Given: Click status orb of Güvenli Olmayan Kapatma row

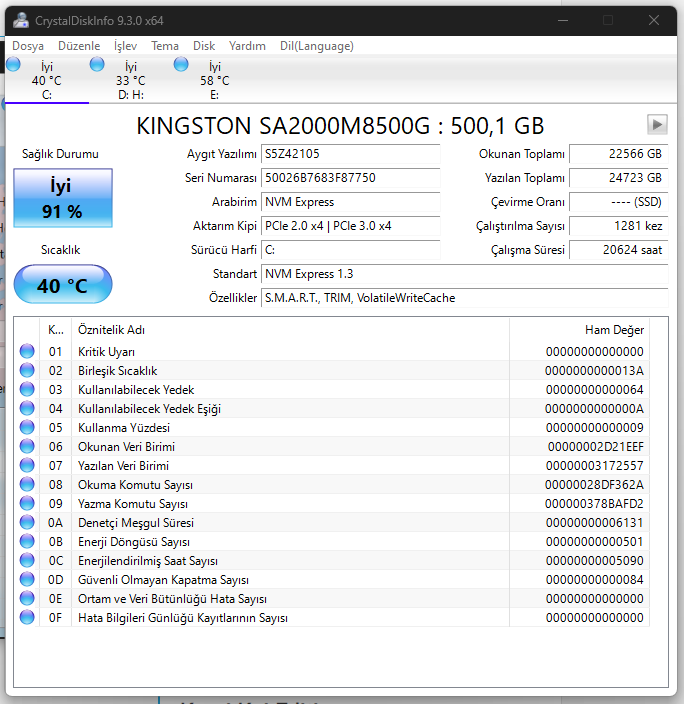Looking at the screenshot, I should coord(27,579).
